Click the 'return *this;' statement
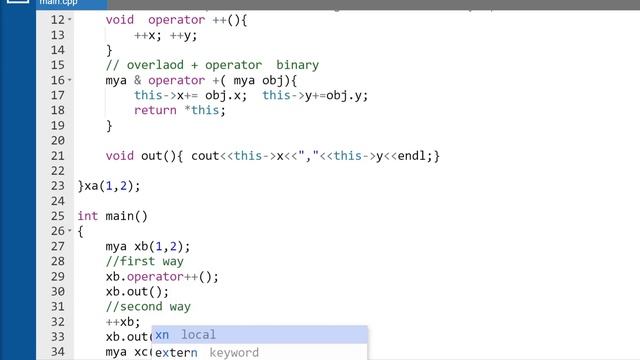The width and height of the screenshot is (640, 360). point(180,110)
